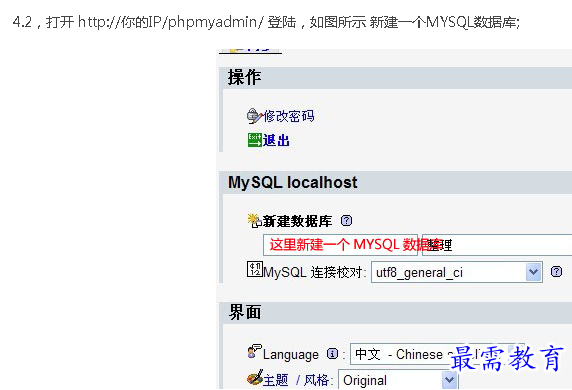572x390 pixels.
Task: Click the 界面 section heading
Action: coord(244,312)
